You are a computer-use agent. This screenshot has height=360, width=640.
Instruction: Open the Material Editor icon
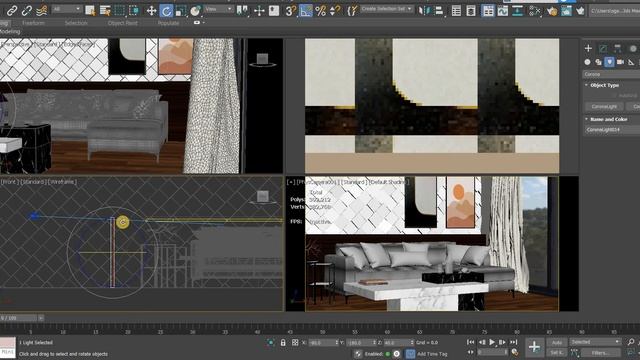(x=534, y=10)
